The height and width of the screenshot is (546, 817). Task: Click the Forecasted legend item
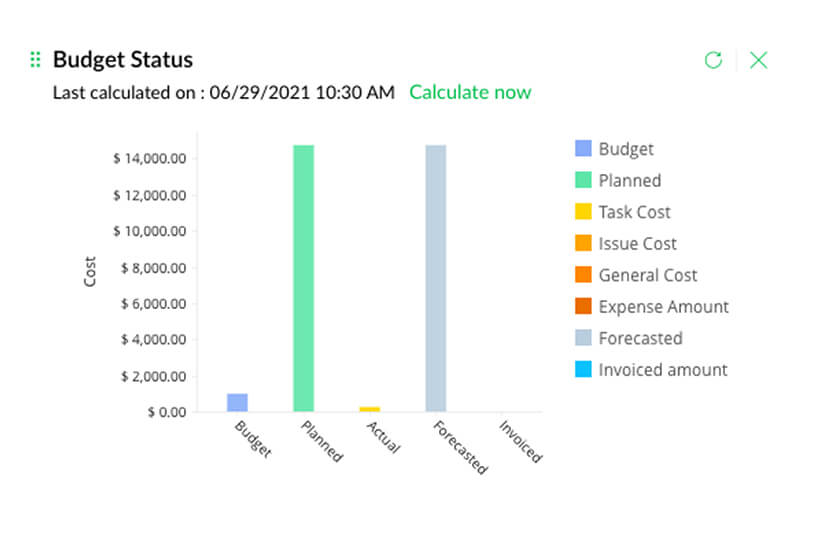(x=640, y=338)
